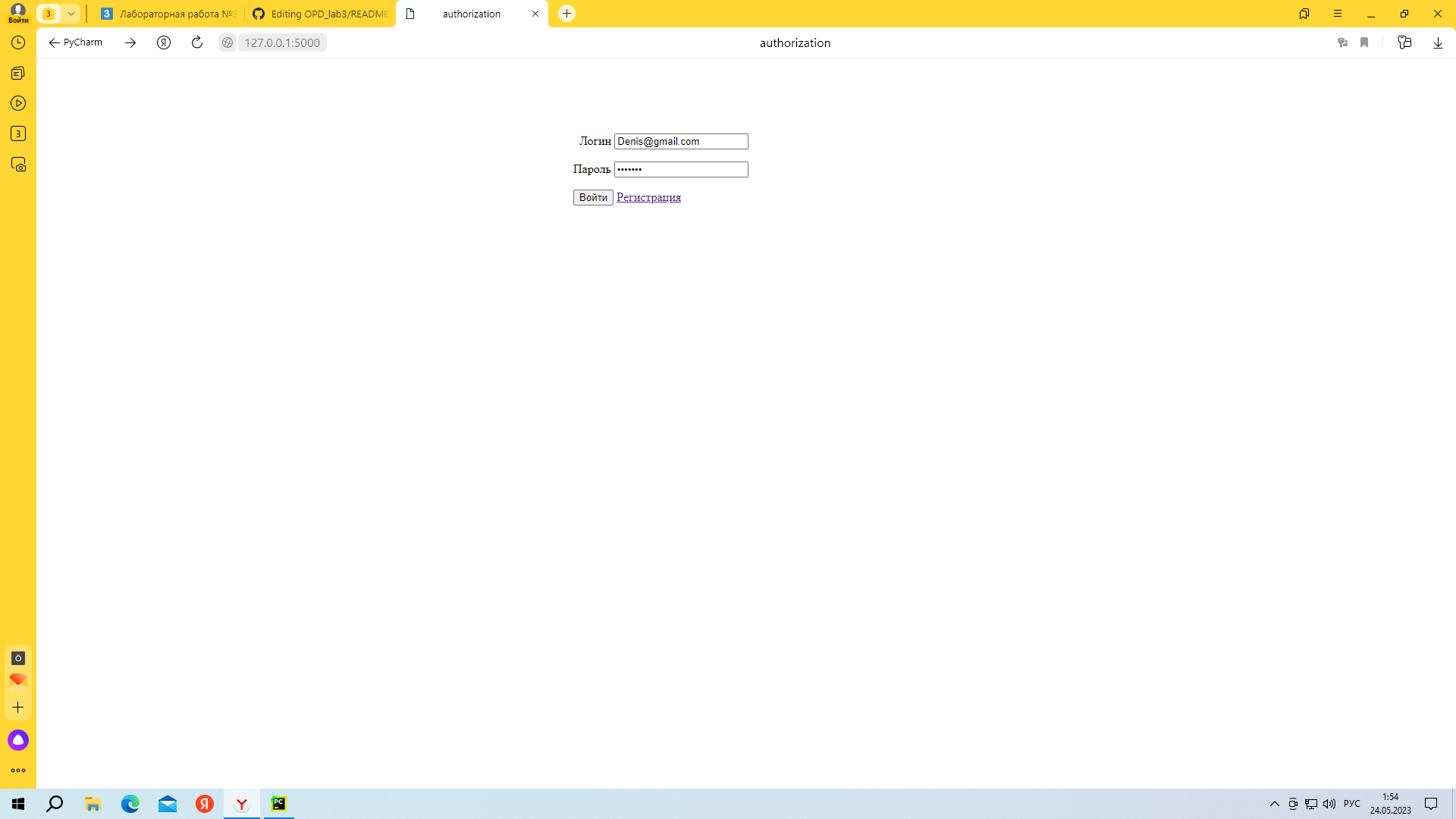Click the Yandex home button icon
Screen dimensions: 1456x819
coord(164,42)
